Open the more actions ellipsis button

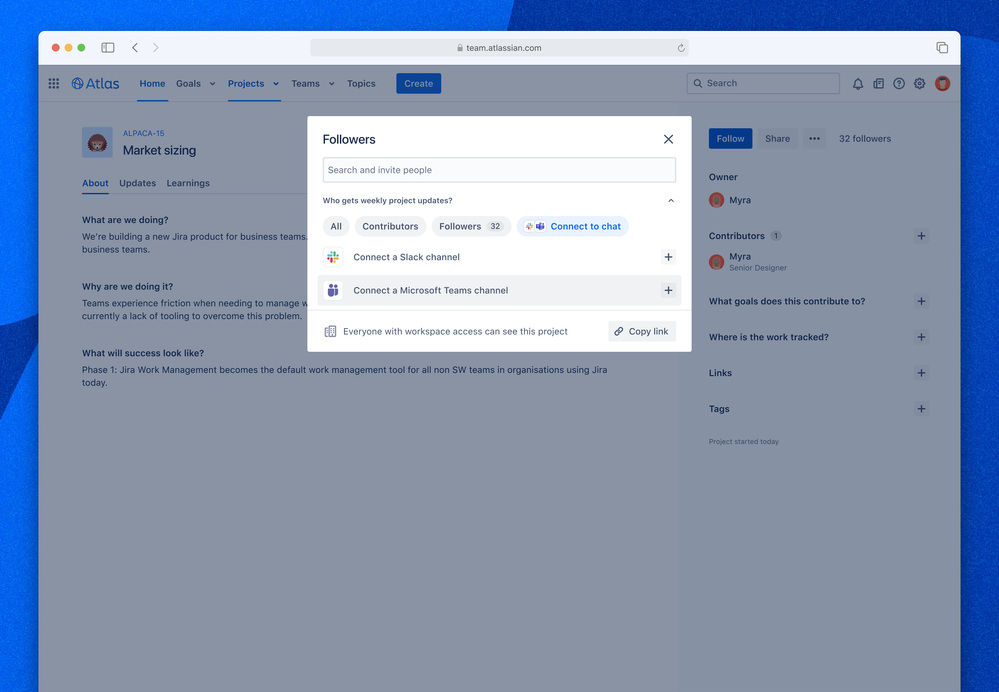(x=814, y=138)
